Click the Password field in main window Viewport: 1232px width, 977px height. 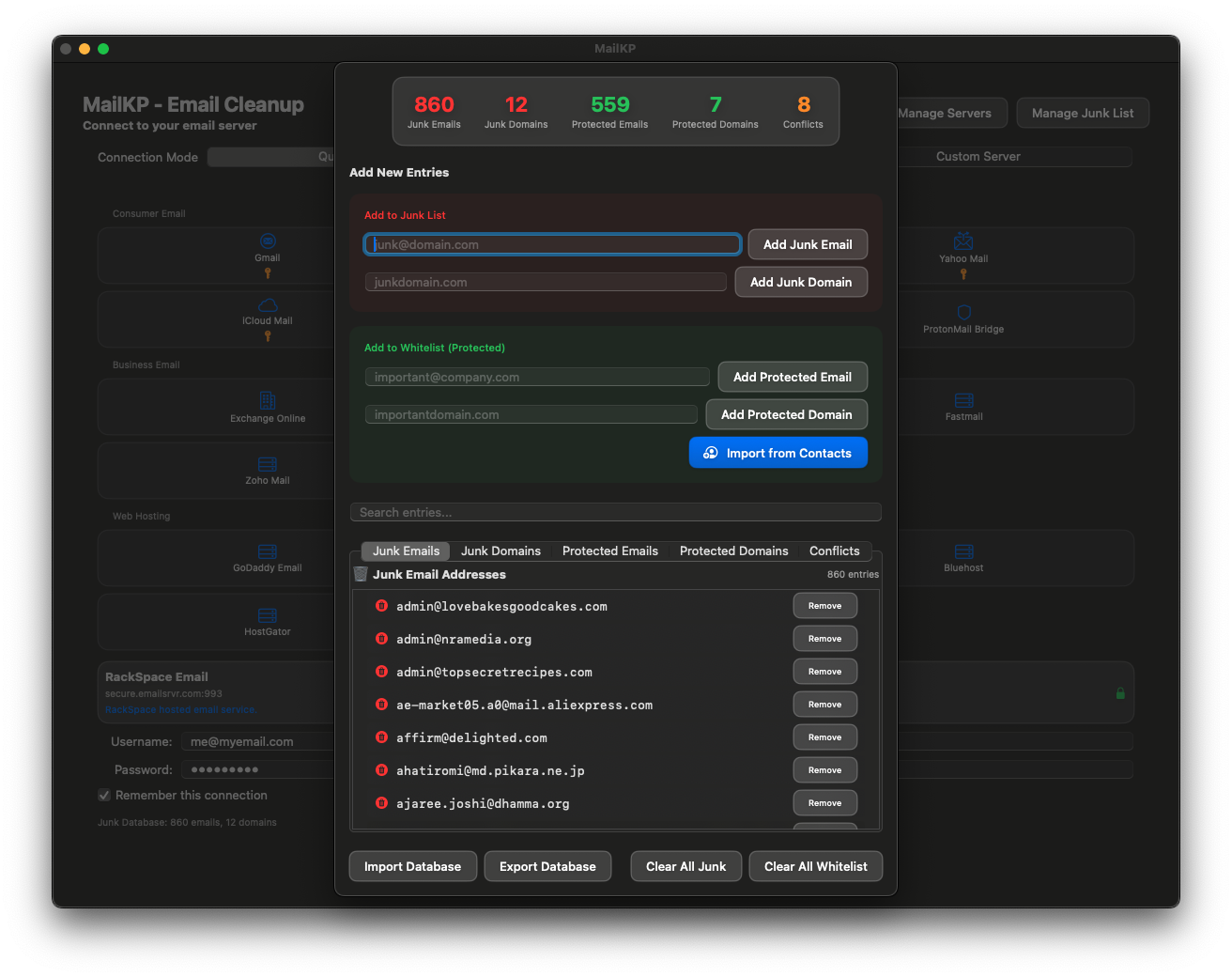(x=258, y=769)
